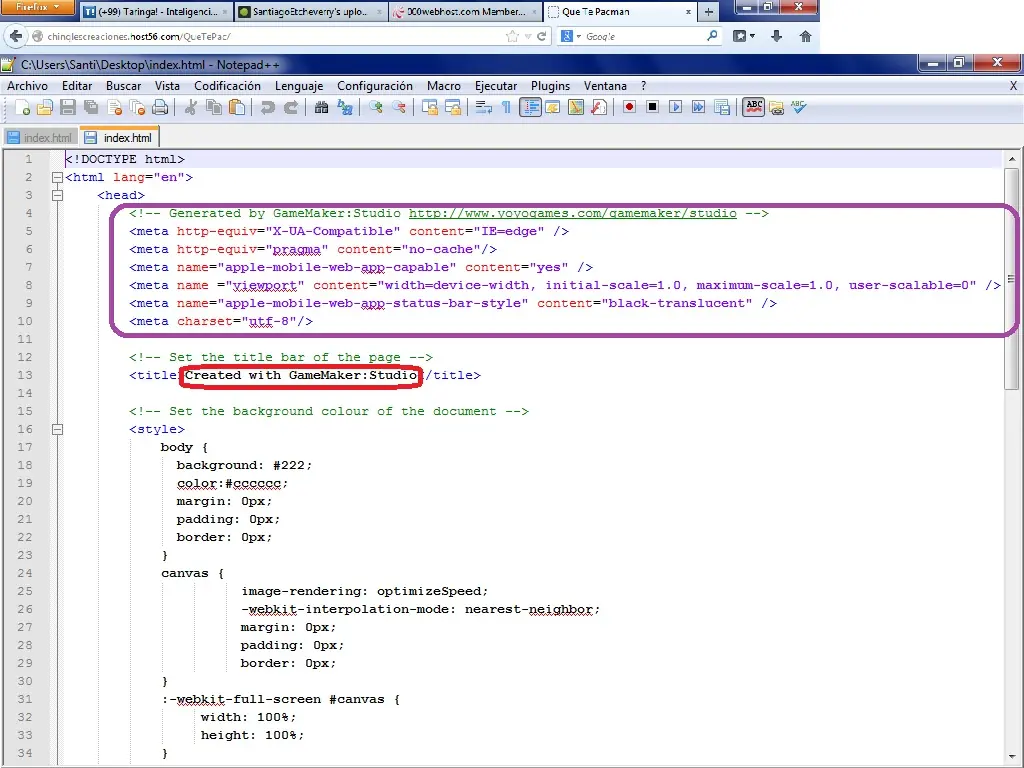This screenshot has height=768, width=1024.
Task: Click scroll-down arrow of editor scrollbar
Action: [x=1012, y=756]
